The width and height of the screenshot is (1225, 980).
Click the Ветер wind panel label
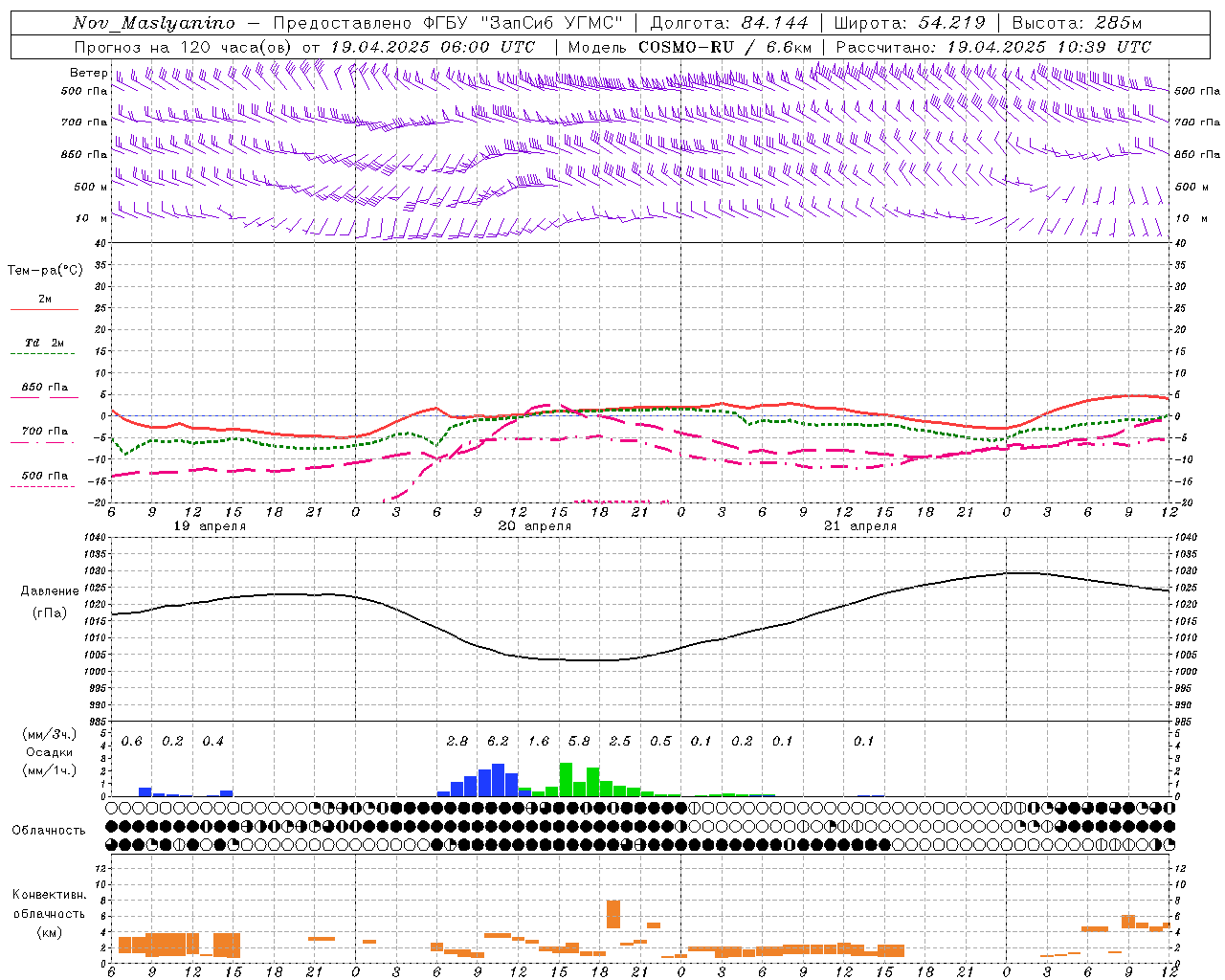pos(88,73)
